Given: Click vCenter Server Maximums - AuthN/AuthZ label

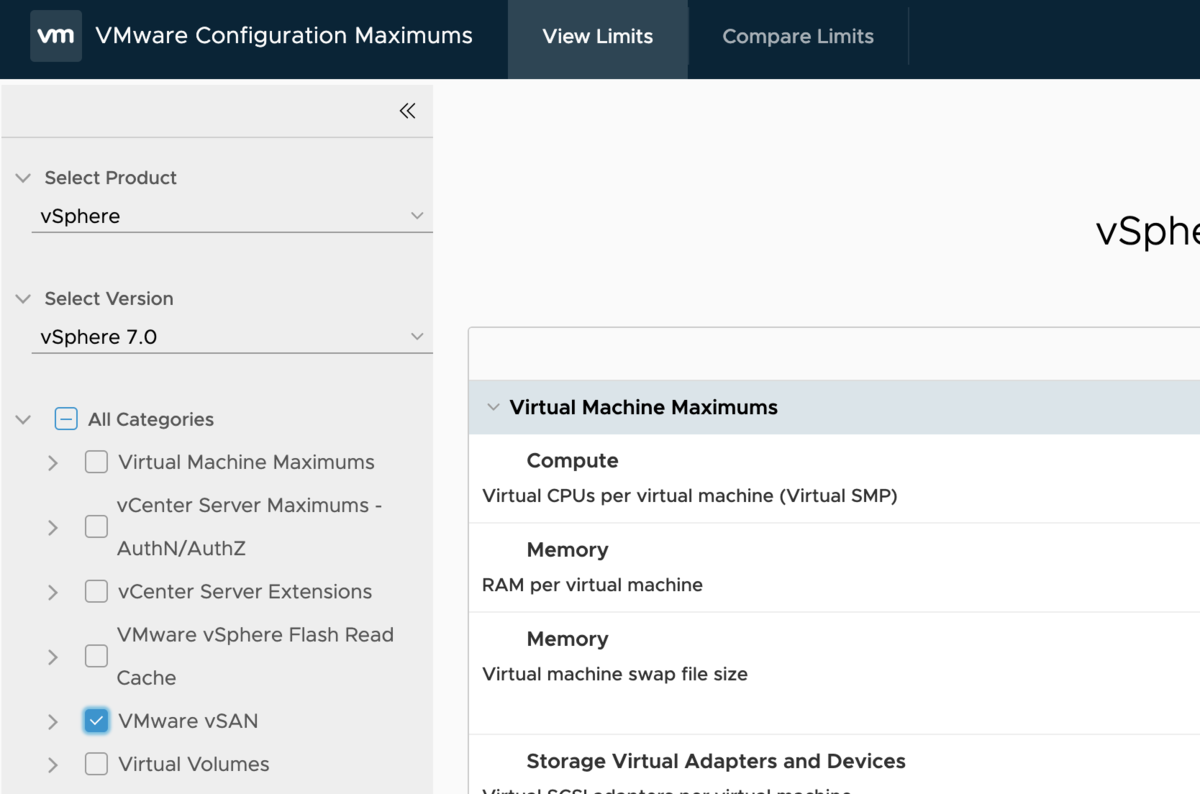Looking at the screenshot, I should point(249,527).
